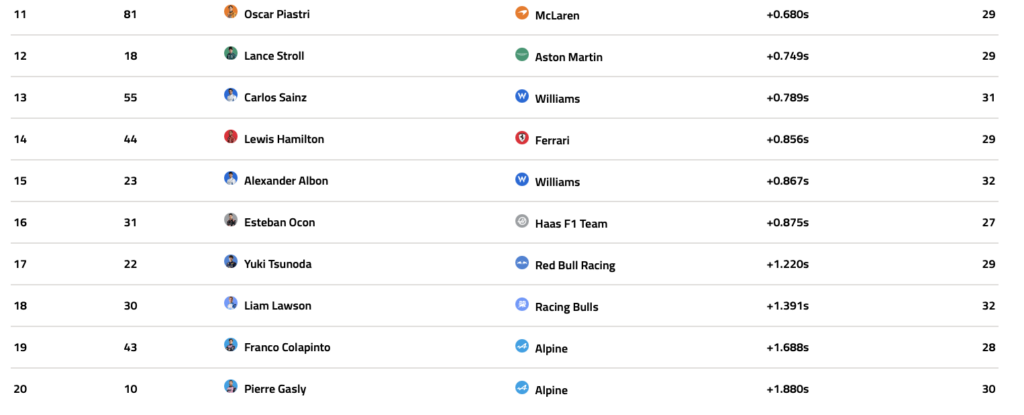Click Oscar Piastri's driver avatar icon
Viewport: 1024px width, 415px height.
[231, 12]
